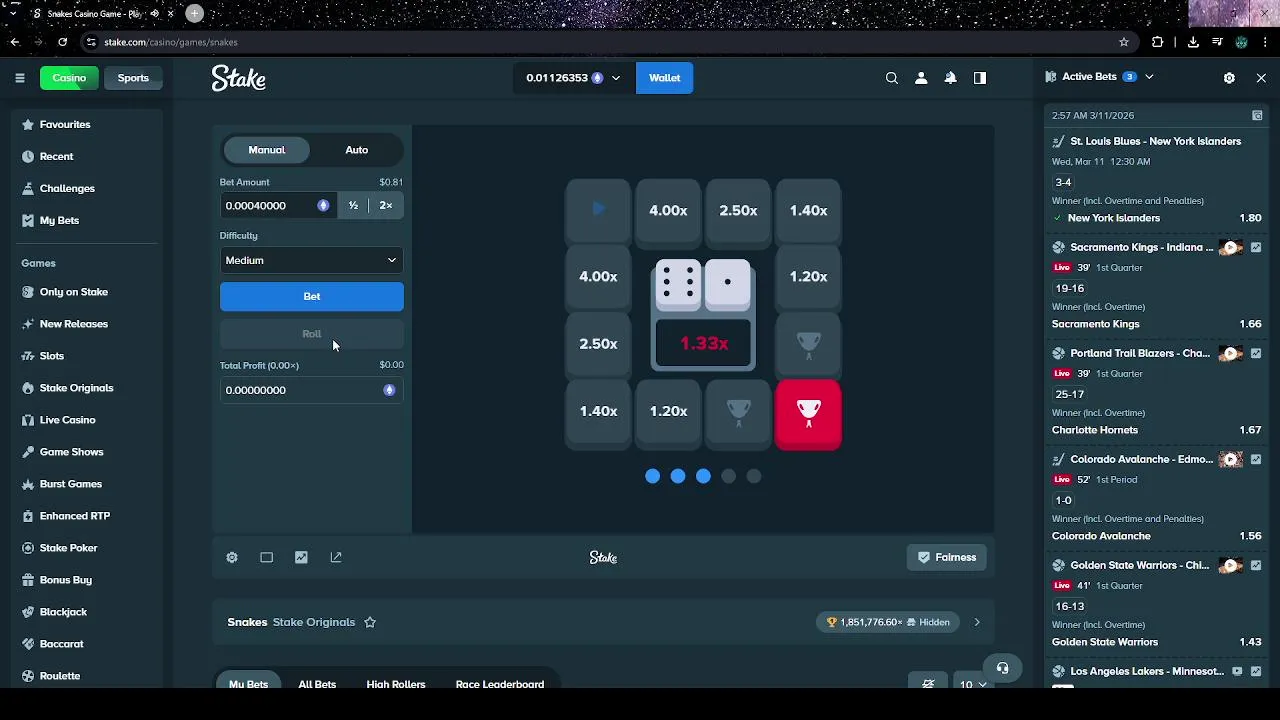1280x720 pixels.
Task: Open the browser tab search dropdown
Action: 14,13
